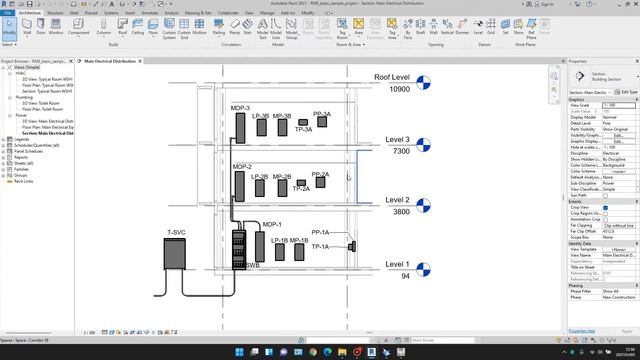The image size is (640, 360).
Task: Select the Tag Room tool
Action: pos(342,29)
